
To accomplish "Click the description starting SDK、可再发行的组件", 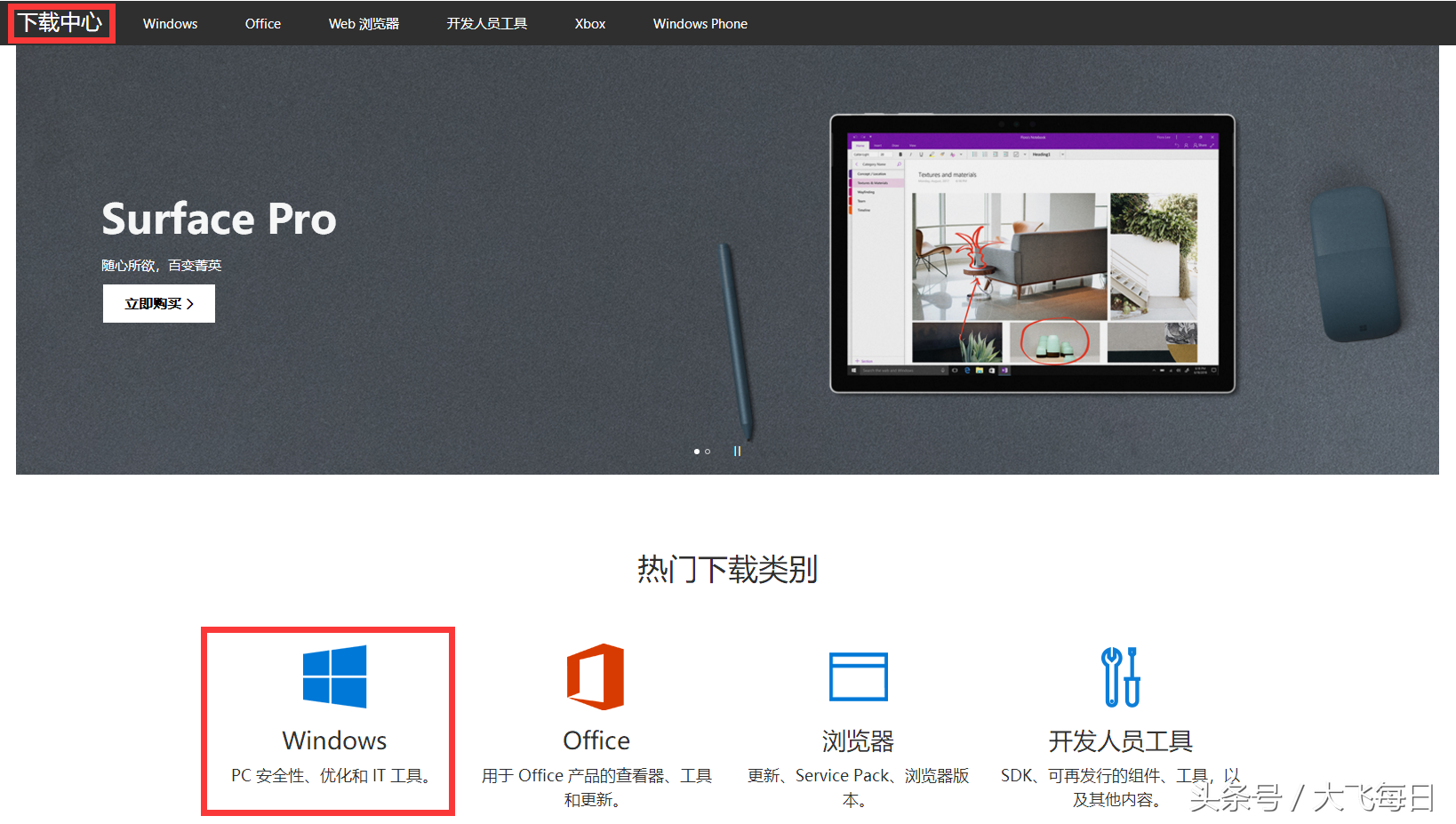I will pos(1120,788).
